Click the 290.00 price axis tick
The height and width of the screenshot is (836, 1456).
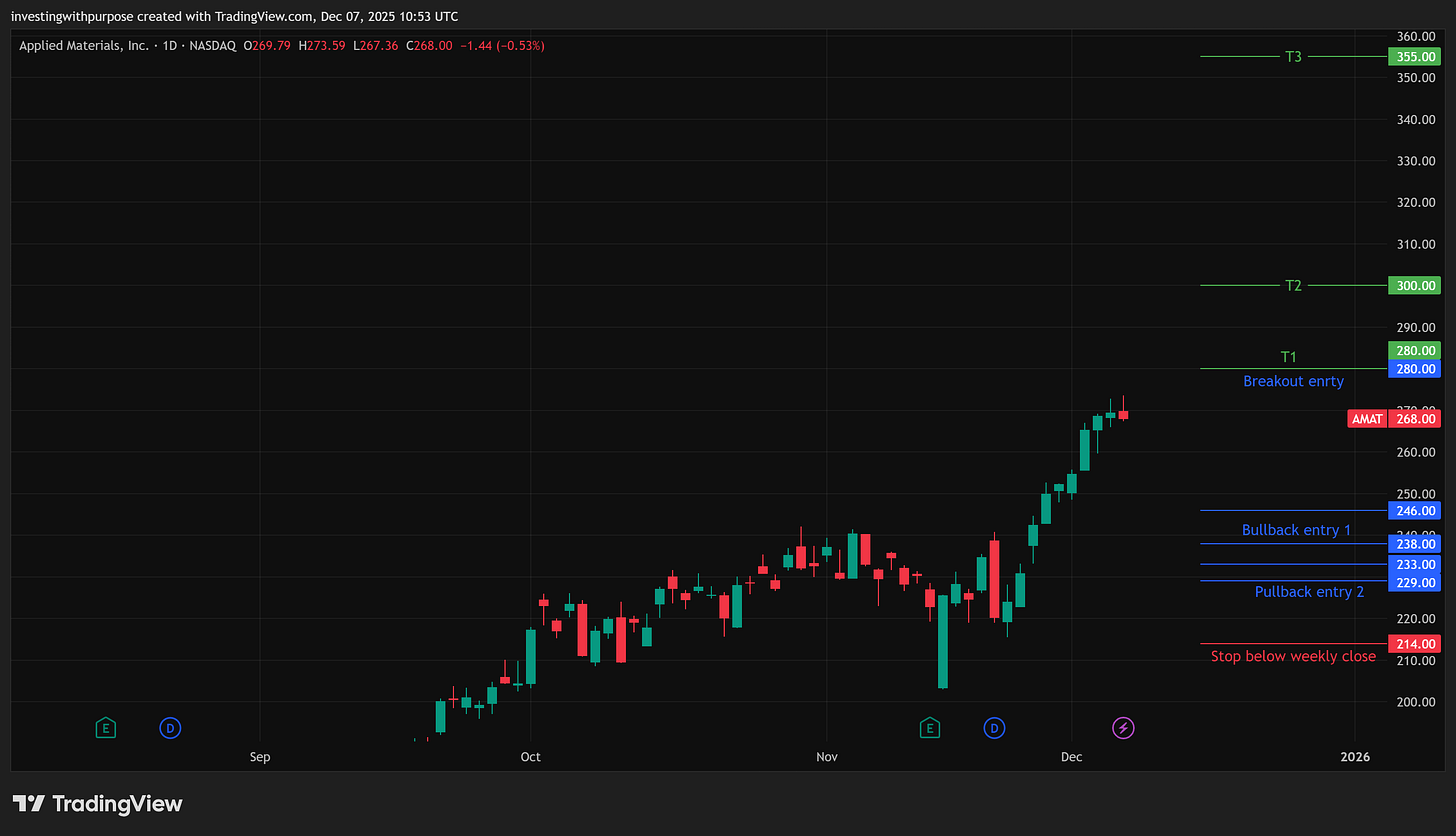coord(1417,328)
